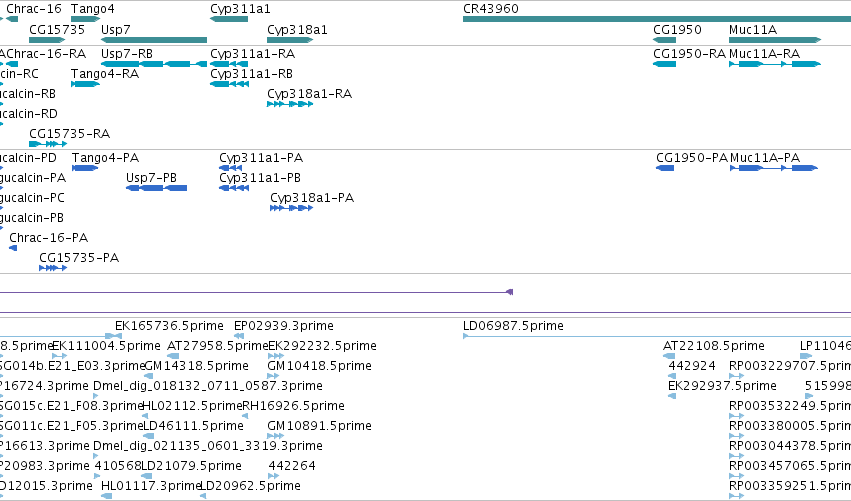Click the 442264 EST label
Screen dimensions: 851x501
292,466
